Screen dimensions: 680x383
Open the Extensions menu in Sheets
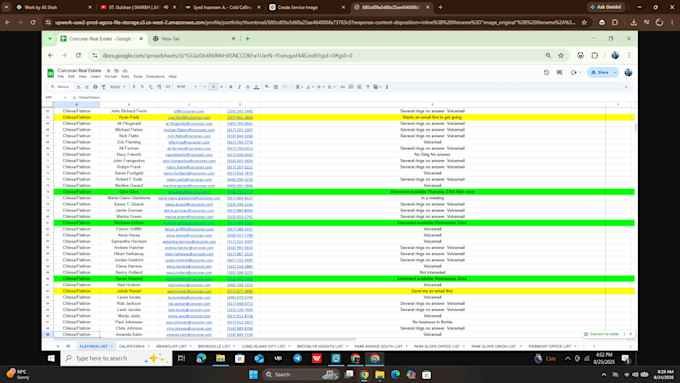click(155, 76)
